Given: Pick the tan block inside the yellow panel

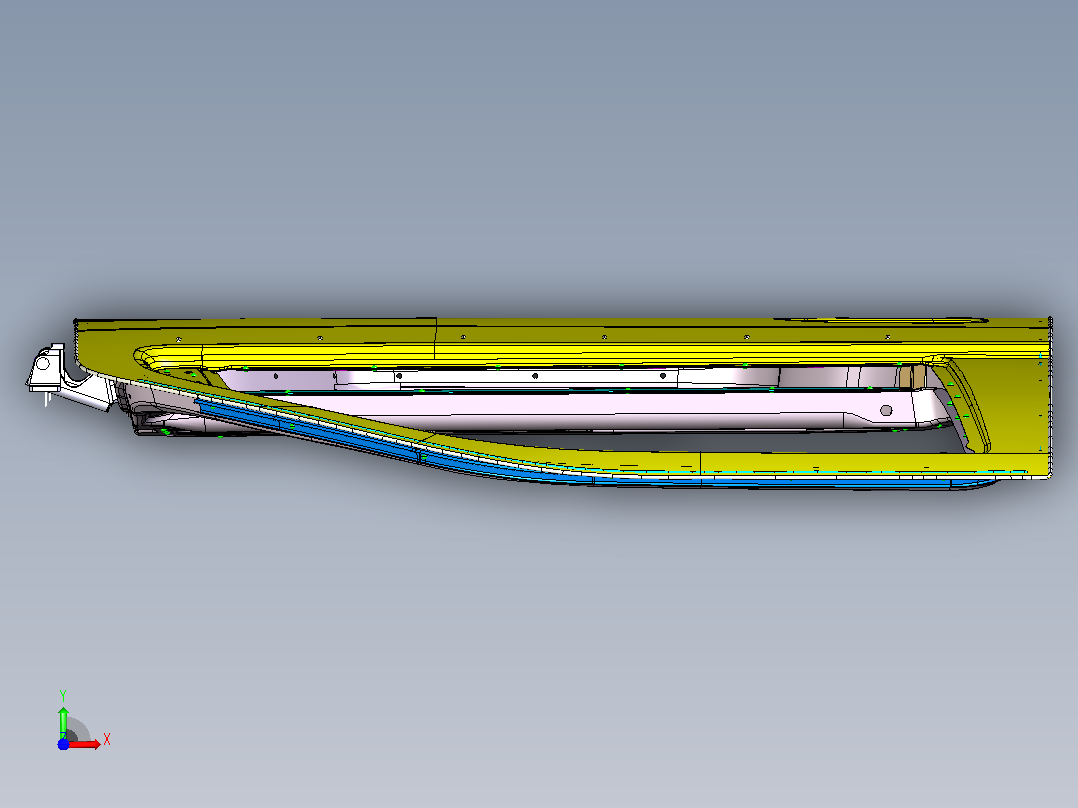Looking at the screenshot, I should pos(912,376).
